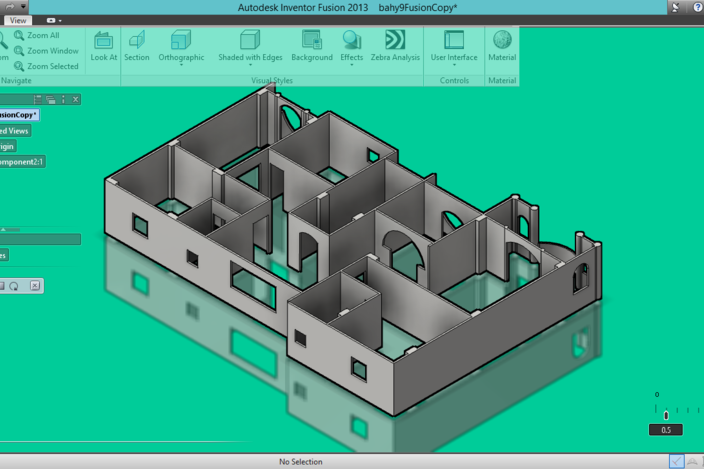Expand the Effects dropdown arrow
This screenshot has width=704, height=469.
[352, 65]
